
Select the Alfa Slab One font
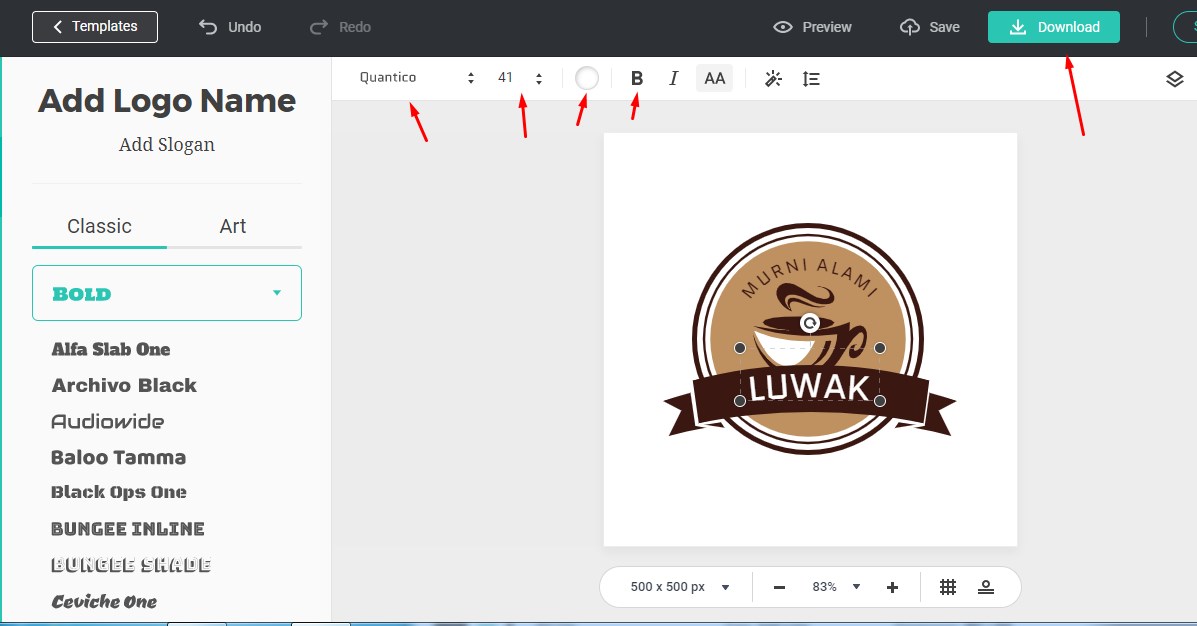tap(110, 349)
